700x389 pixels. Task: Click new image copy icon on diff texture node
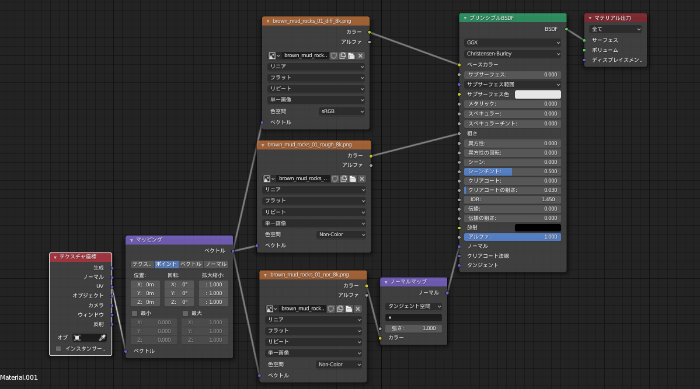tap(342, 56)
